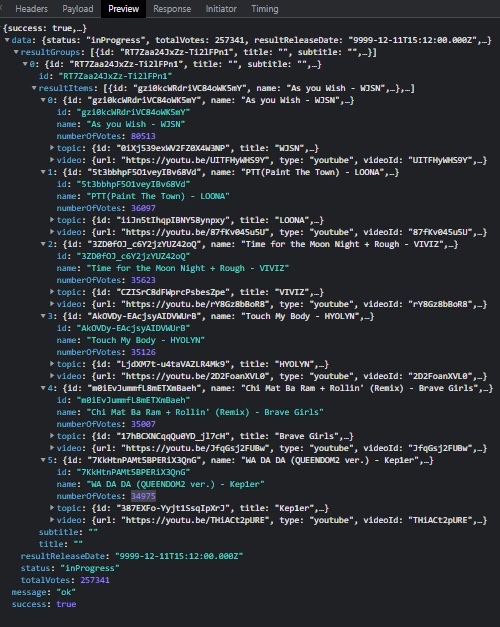Collapse item 2 Time for the Moon Night

(x=43, y=244)
